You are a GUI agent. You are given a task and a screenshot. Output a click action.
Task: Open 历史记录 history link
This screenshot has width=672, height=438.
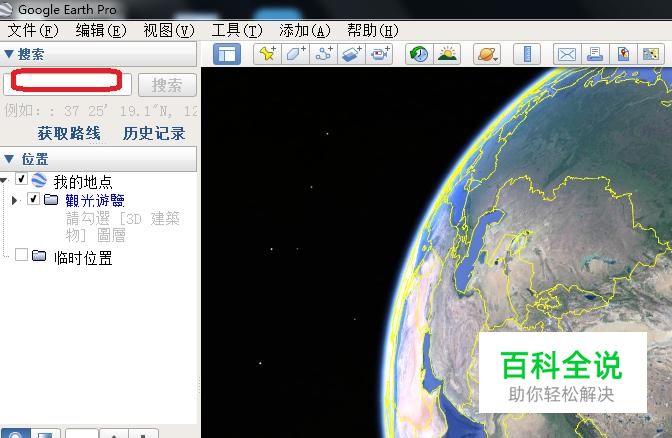[154, 133]
